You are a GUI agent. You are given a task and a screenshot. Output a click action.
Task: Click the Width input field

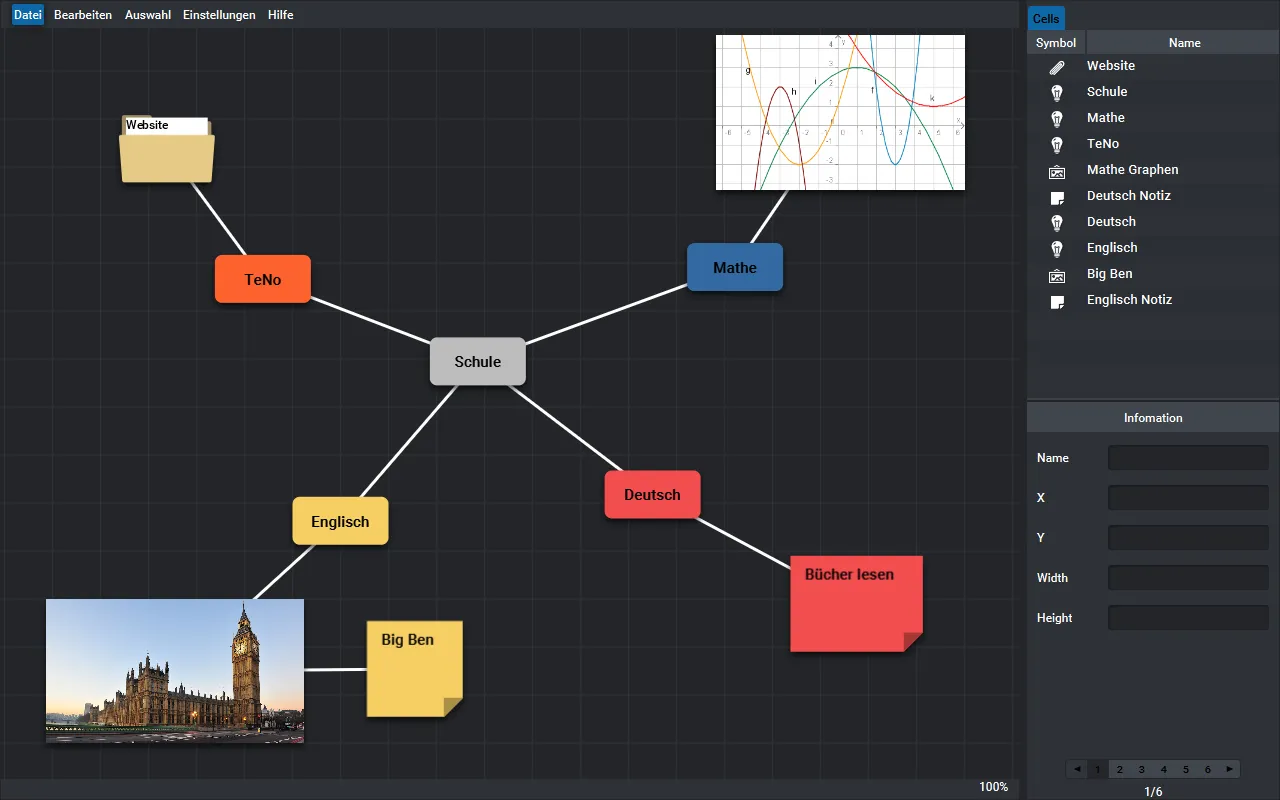pyautogui.click(x=1187, y=578)
